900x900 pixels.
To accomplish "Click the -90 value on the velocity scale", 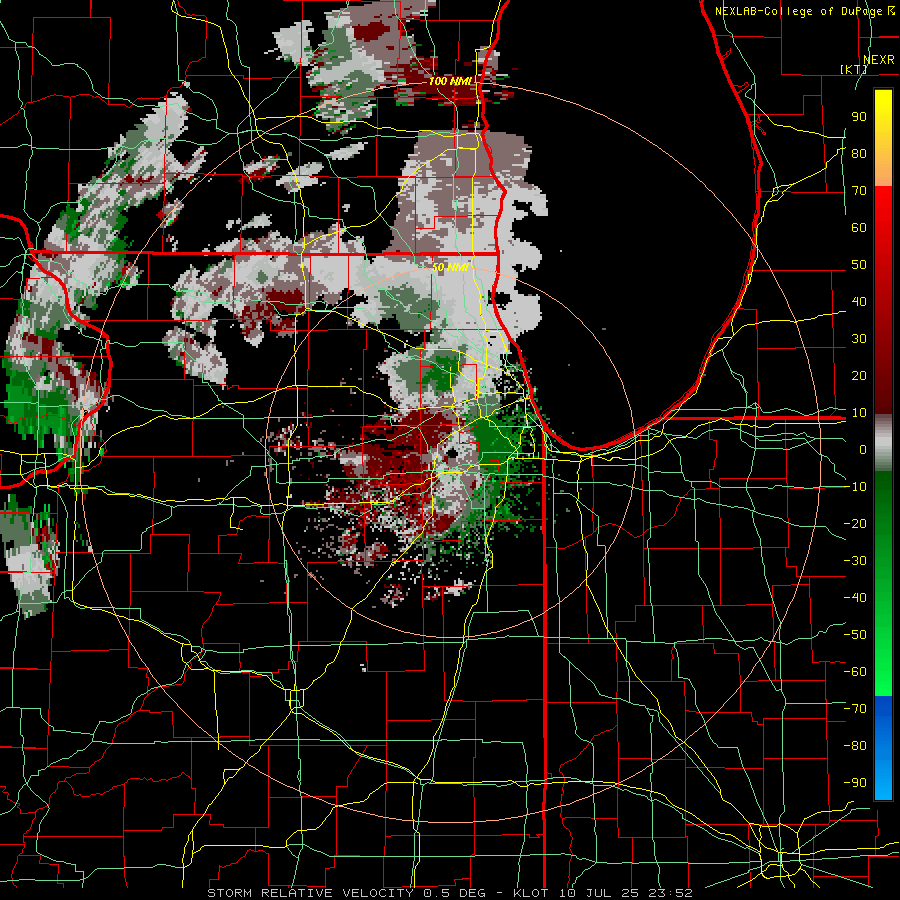I will click(x=855, y=782).
